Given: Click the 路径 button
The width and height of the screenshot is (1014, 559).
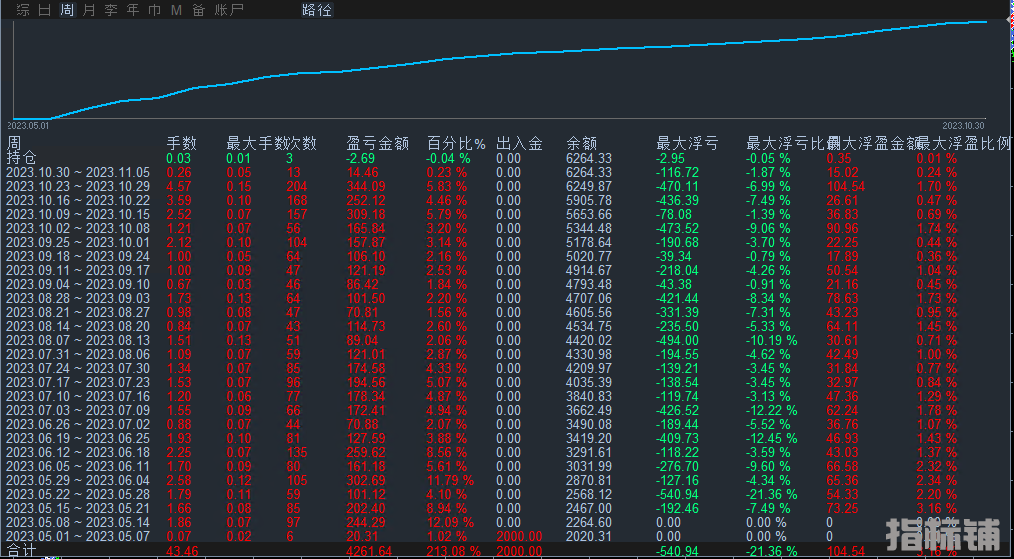Looking at the screenshot, I should pos(317,10).
